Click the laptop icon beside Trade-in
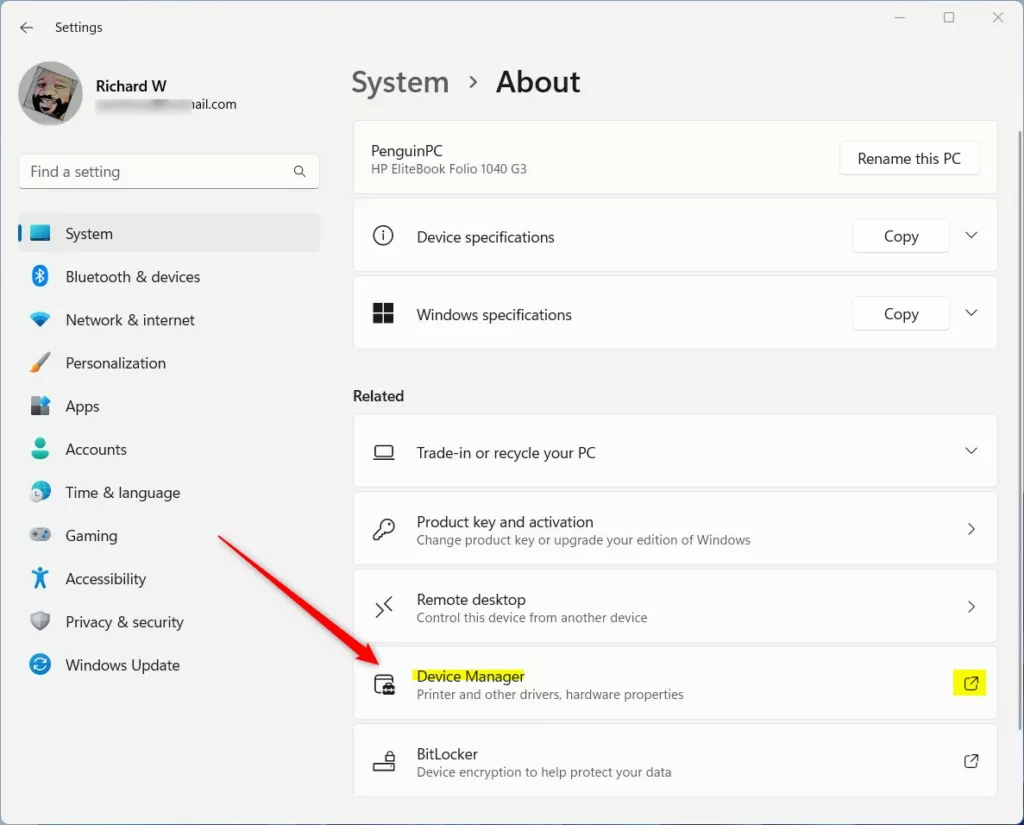The image size is (1024, 825). (383, 452)
